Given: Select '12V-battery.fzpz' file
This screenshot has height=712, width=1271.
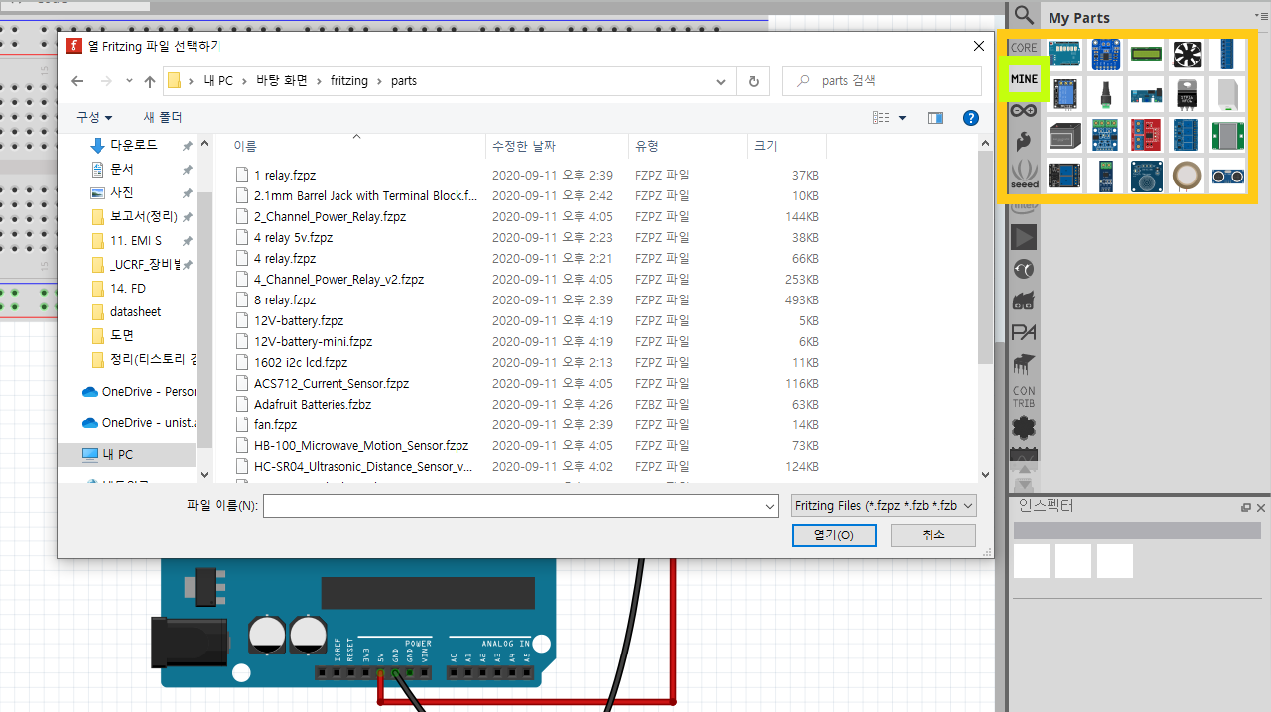Looking at the screenshot, I should click(x=298, y=321).
